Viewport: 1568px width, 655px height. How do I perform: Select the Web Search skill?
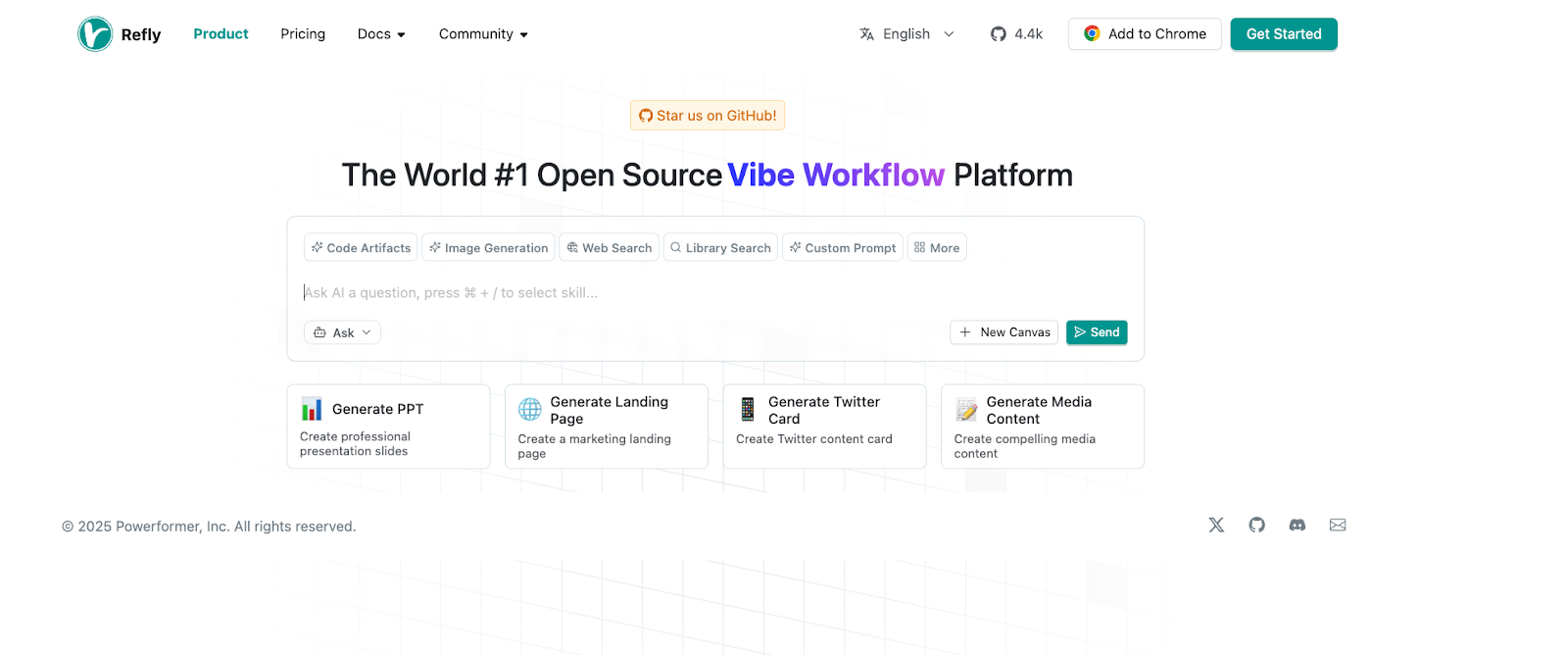[609, 248]
